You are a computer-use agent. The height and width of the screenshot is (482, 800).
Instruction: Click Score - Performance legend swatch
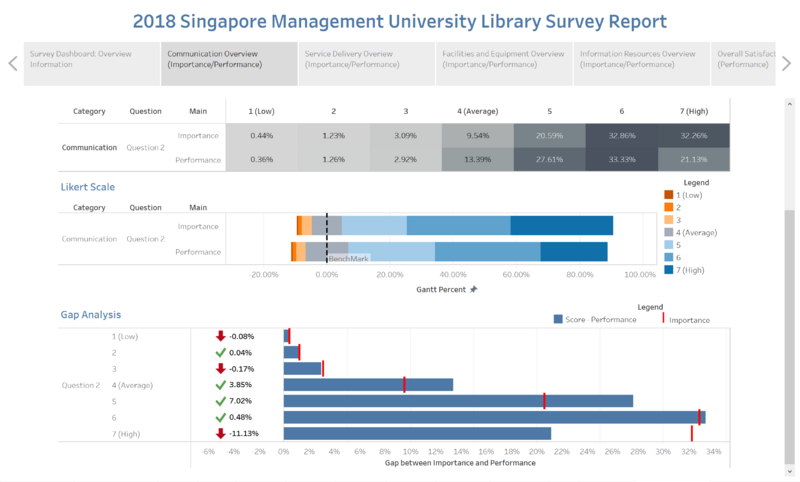(558, 319)
